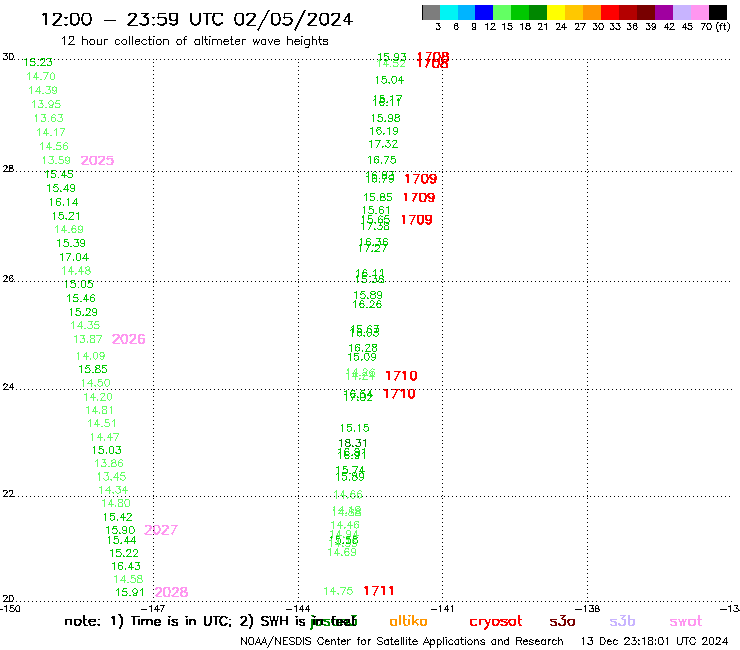Click the wave height value 17.32
The width and height of the screenshot is (740, 650).
pos(383,144)
